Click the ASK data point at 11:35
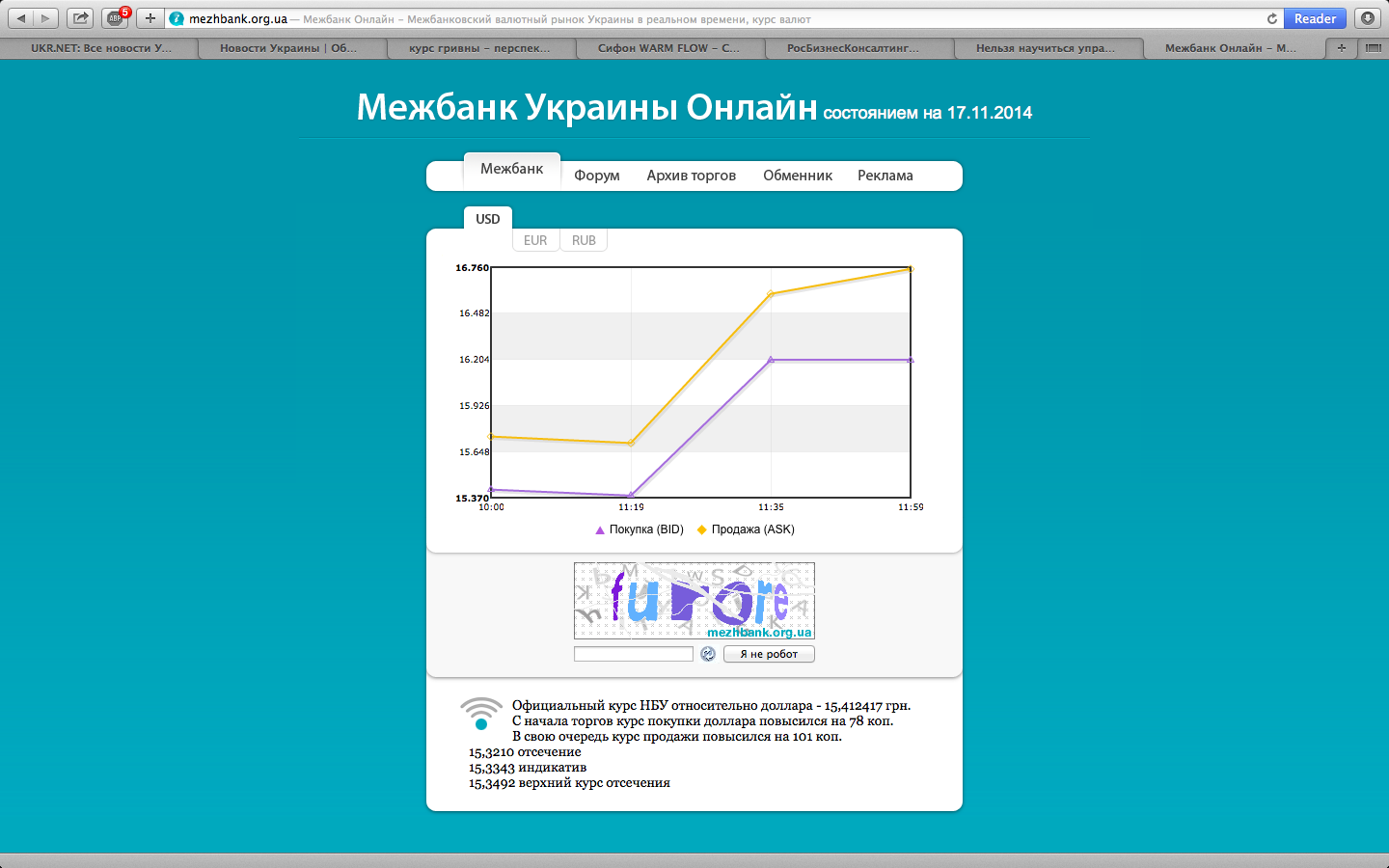 pos(771,294)
